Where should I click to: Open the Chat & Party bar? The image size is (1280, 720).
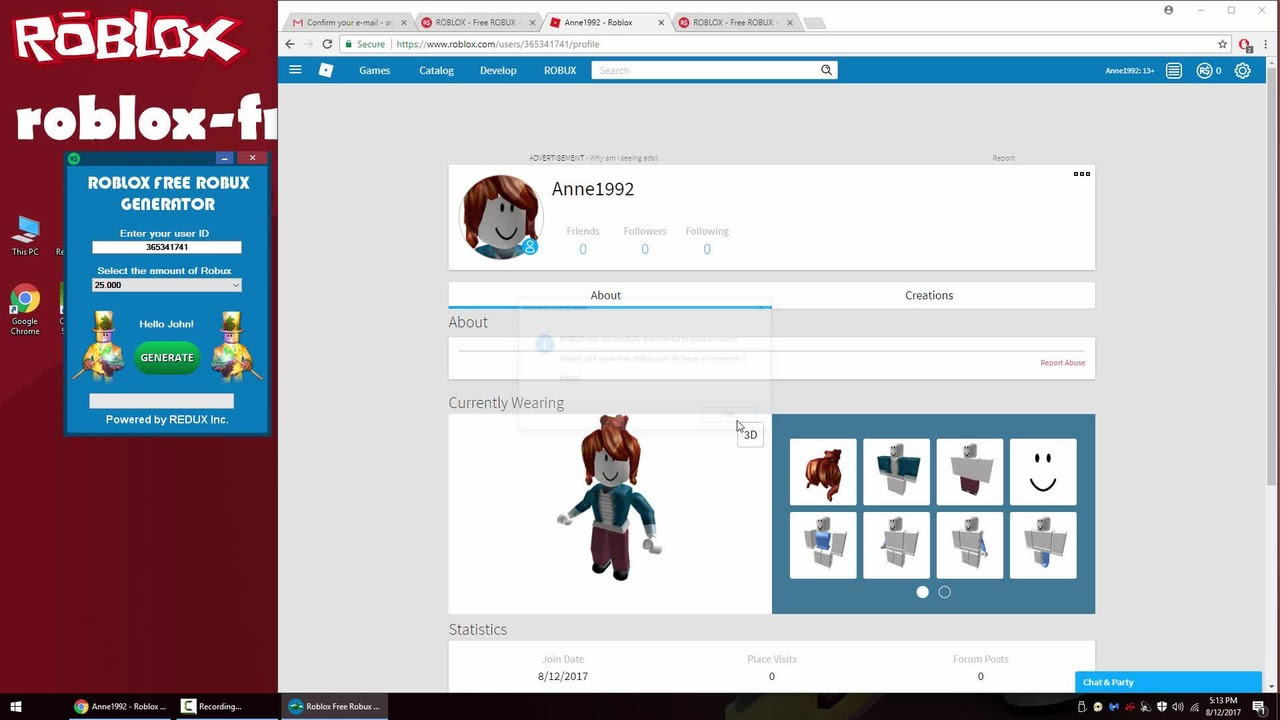tap(1168, 682)
